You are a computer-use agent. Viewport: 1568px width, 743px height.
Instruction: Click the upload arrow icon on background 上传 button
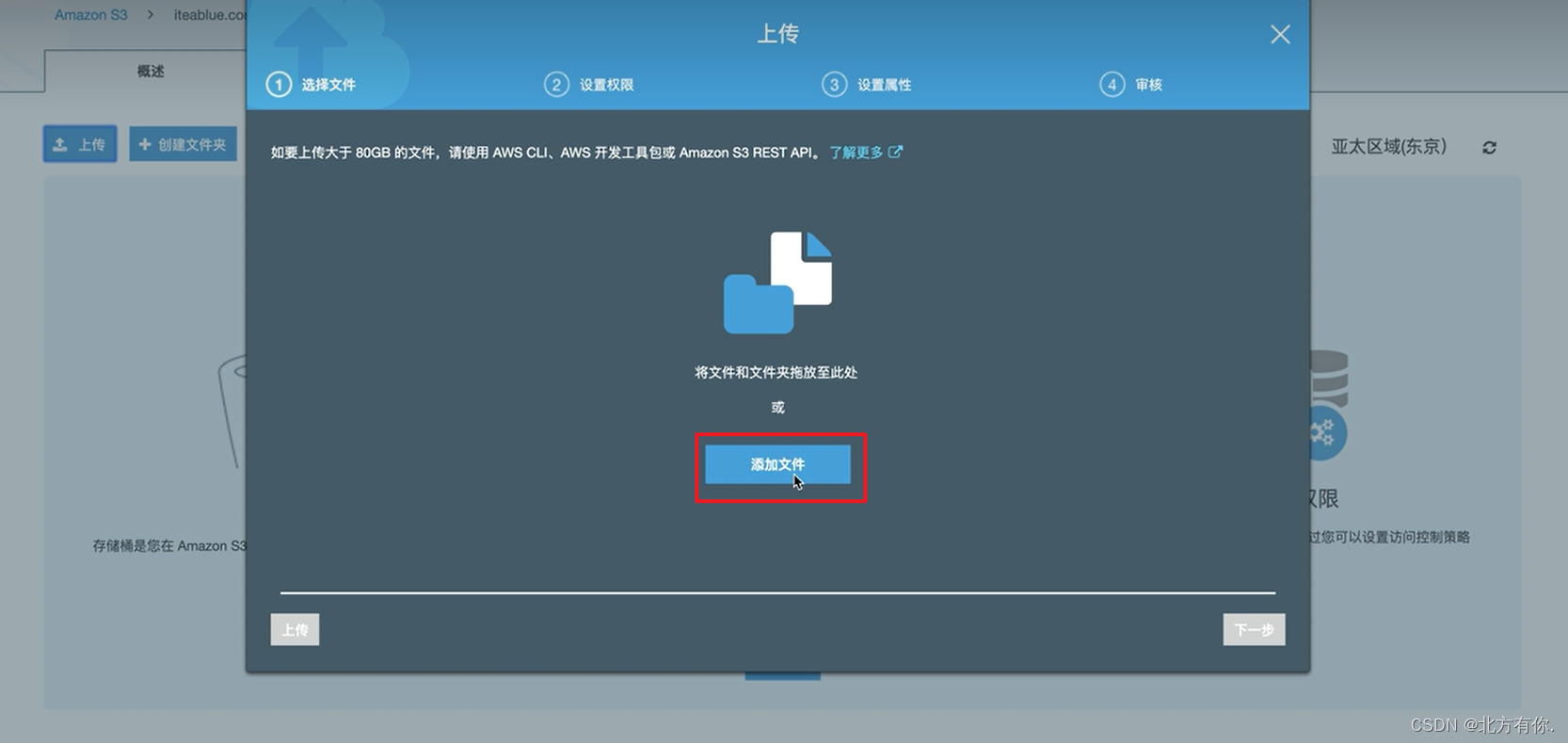60,144
